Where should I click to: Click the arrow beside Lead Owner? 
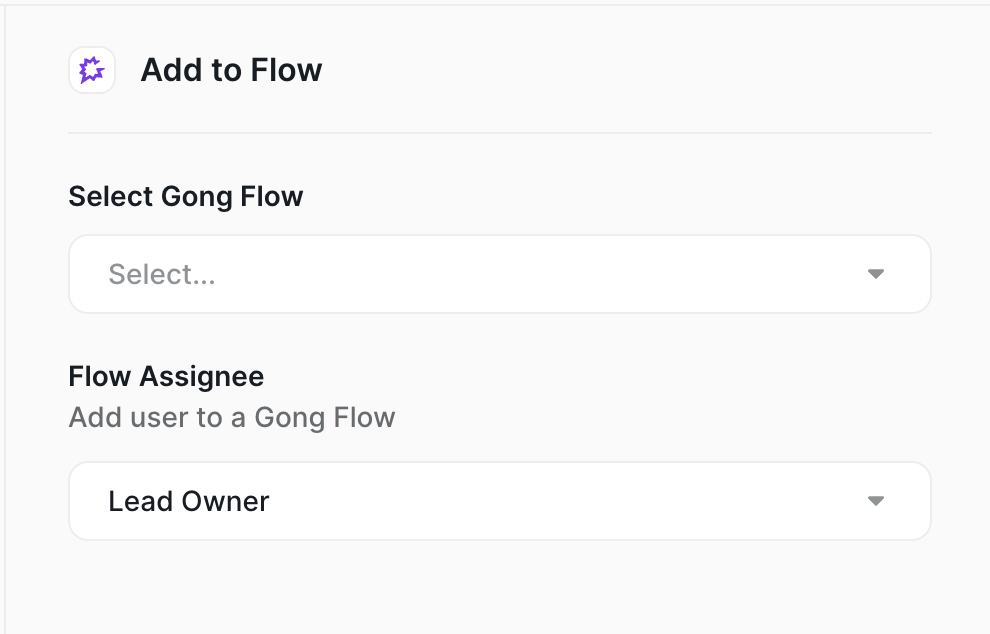click(x=876, y=501)
